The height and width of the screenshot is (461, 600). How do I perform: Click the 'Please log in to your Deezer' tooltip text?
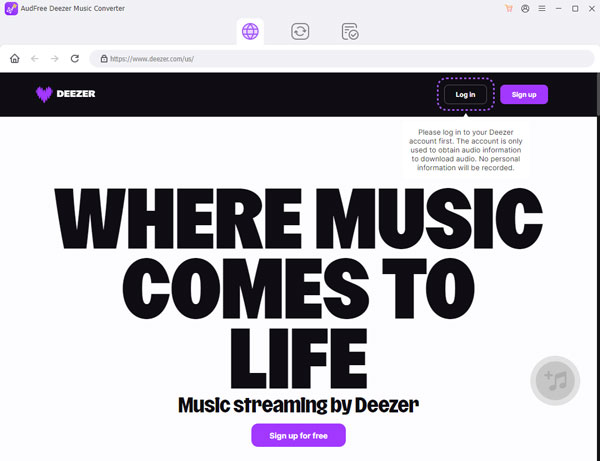point(466,150)
